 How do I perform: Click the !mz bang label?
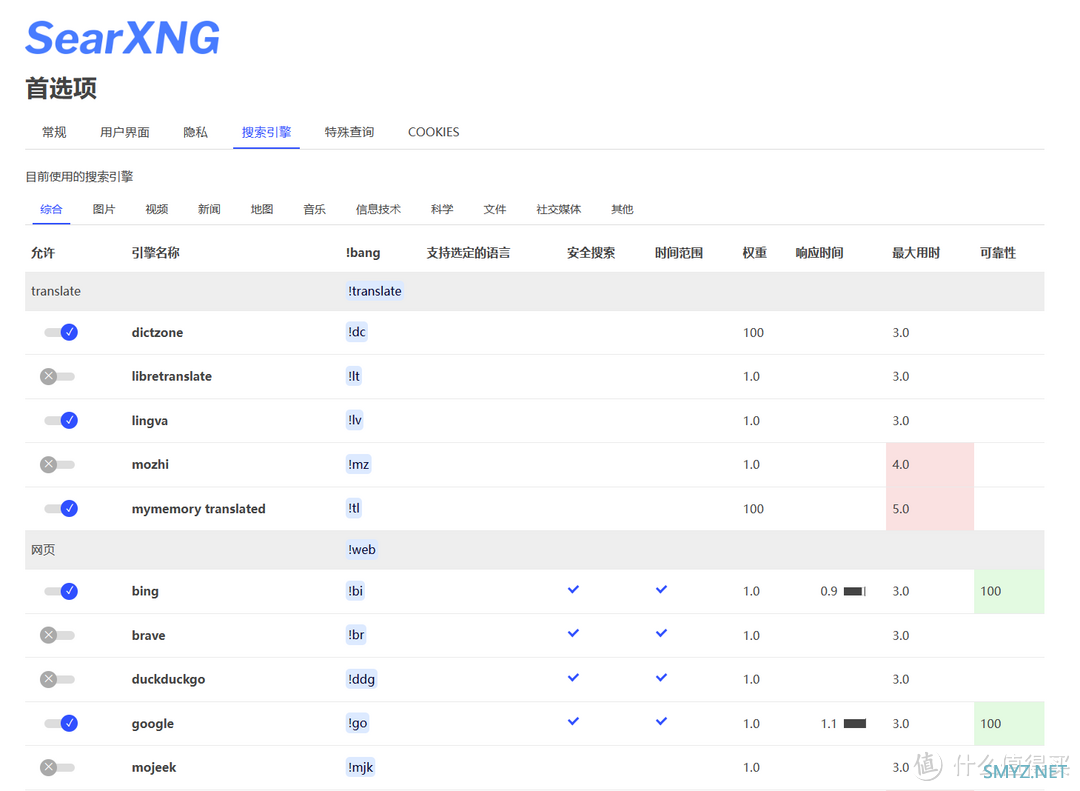[359, 464]
